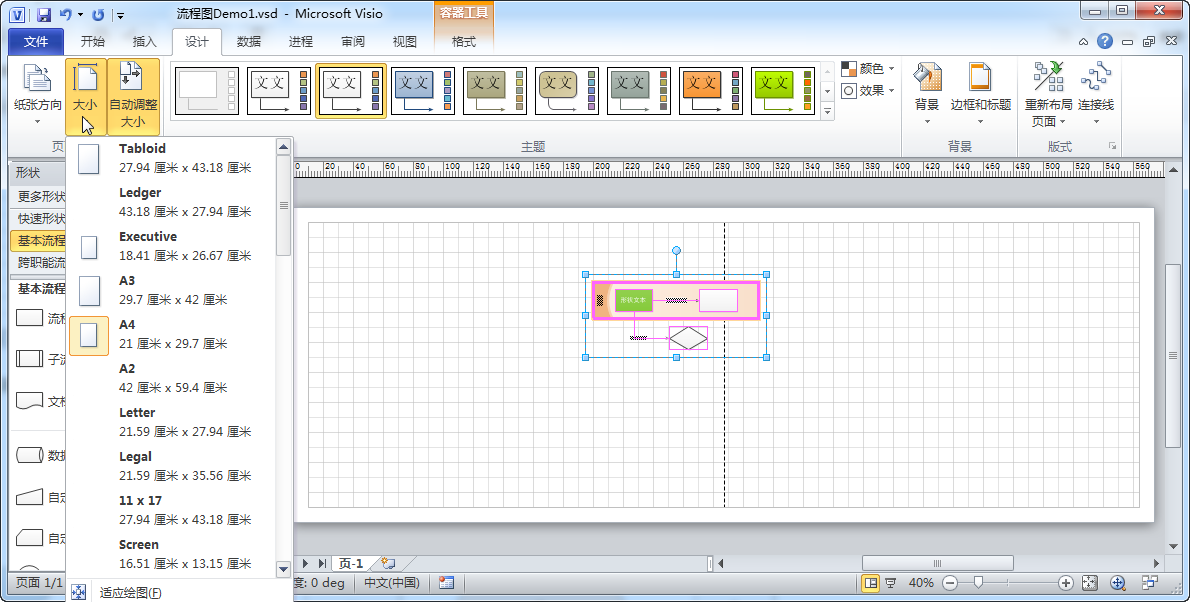Switch to full screen presentation view
1190x602 pixels.
click(x=890, y=583)
